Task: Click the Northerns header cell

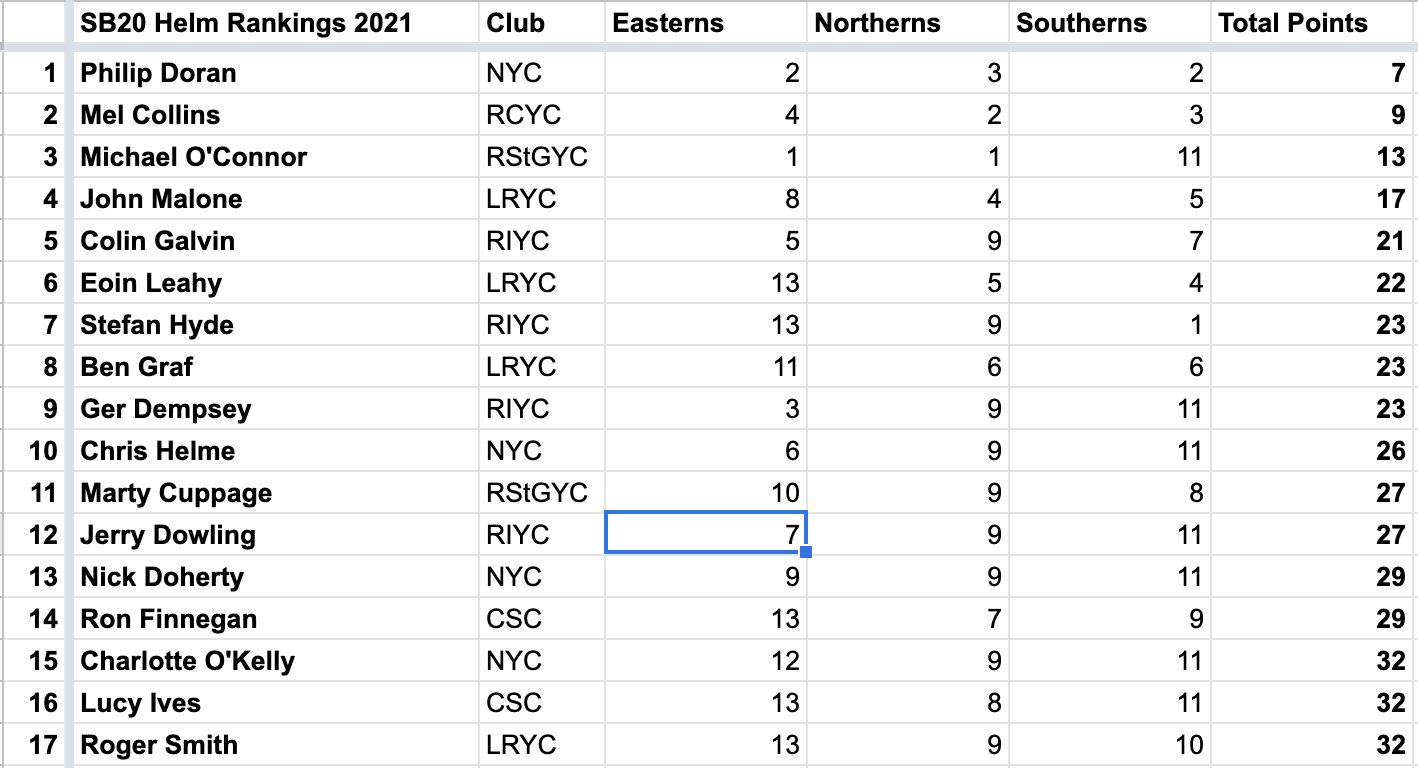Action: pyautogui.click(x=908, y=22)
